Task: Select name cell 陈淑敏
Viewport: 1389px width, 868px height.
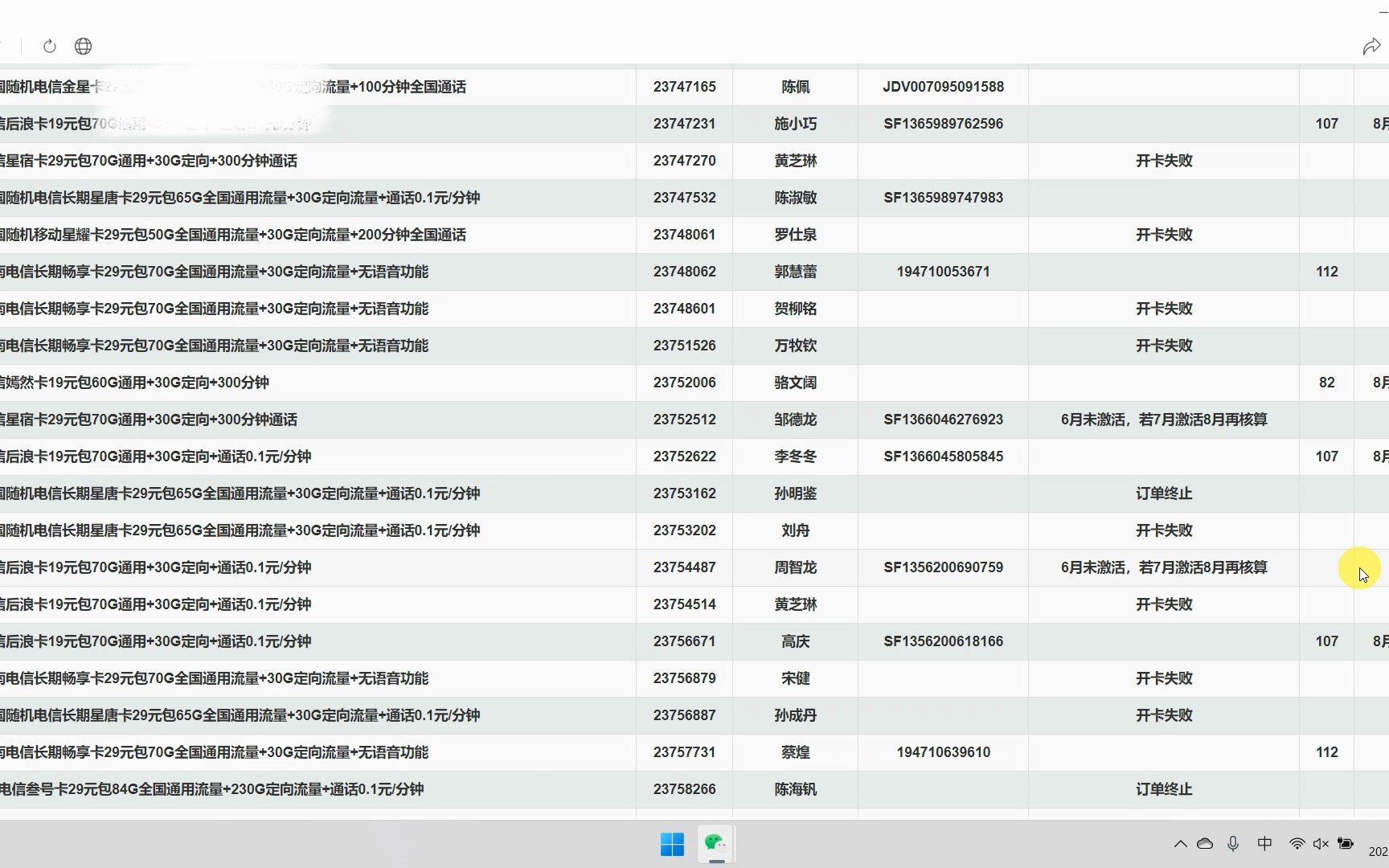Action: (x=796, y=198)
